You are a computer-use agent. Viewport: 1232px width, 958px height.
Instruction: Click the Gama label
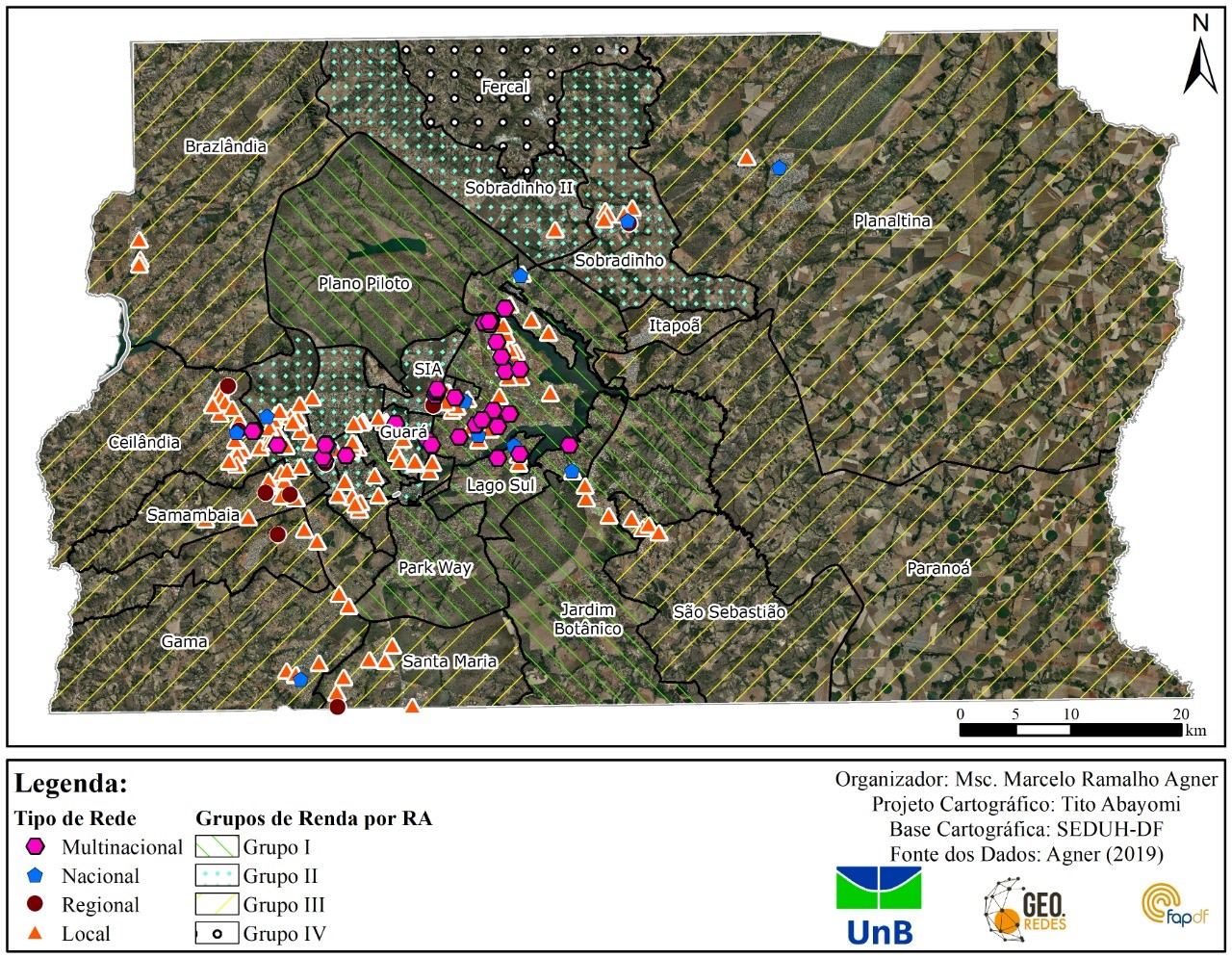click(184, 641)
